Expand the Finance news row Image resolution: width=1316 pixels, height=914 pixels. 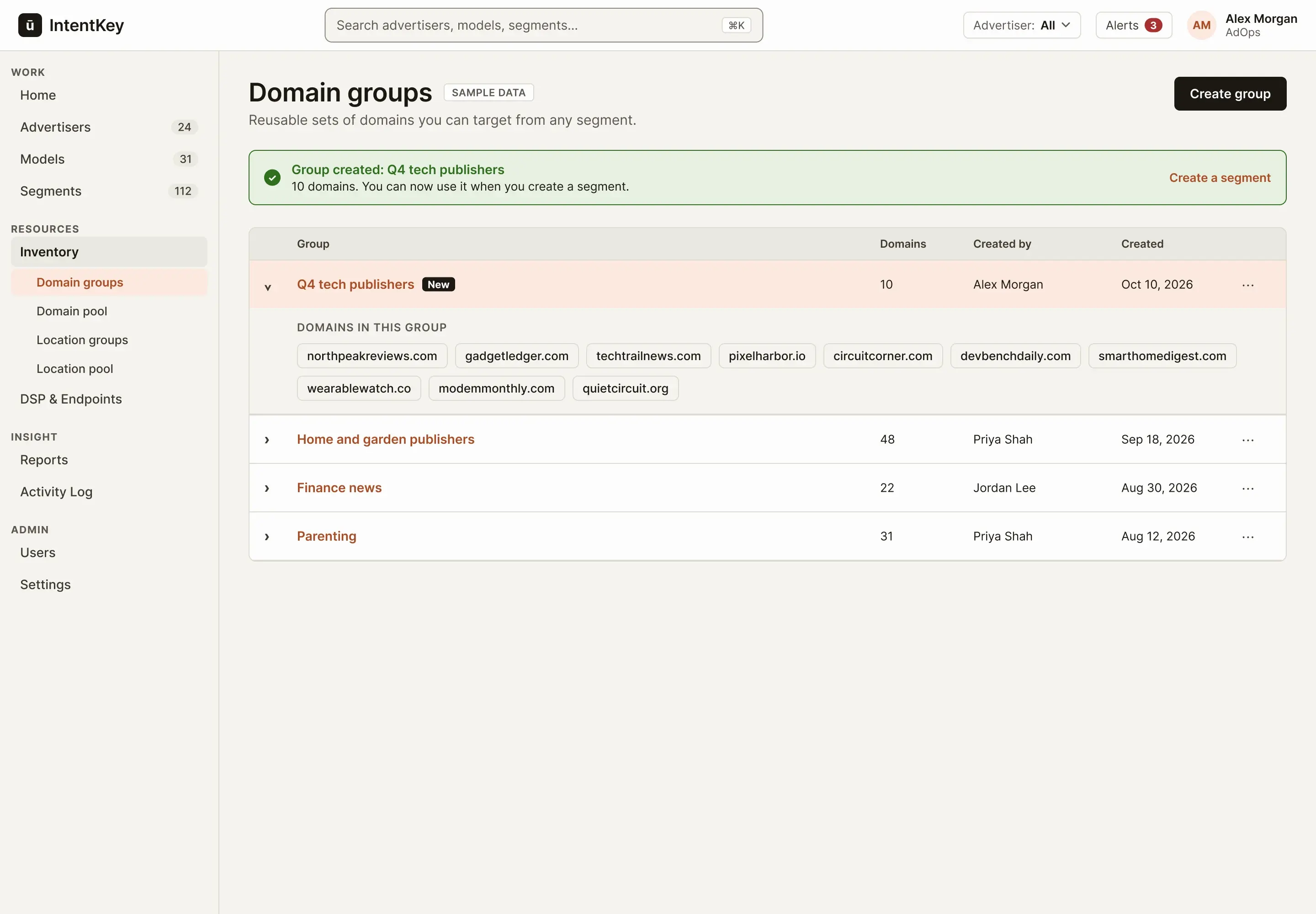[267, 488]
